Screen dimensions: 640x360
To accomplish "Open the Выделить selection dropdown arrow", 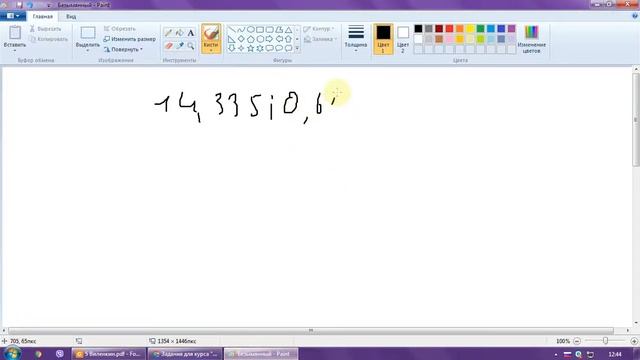I will (88, 50).
